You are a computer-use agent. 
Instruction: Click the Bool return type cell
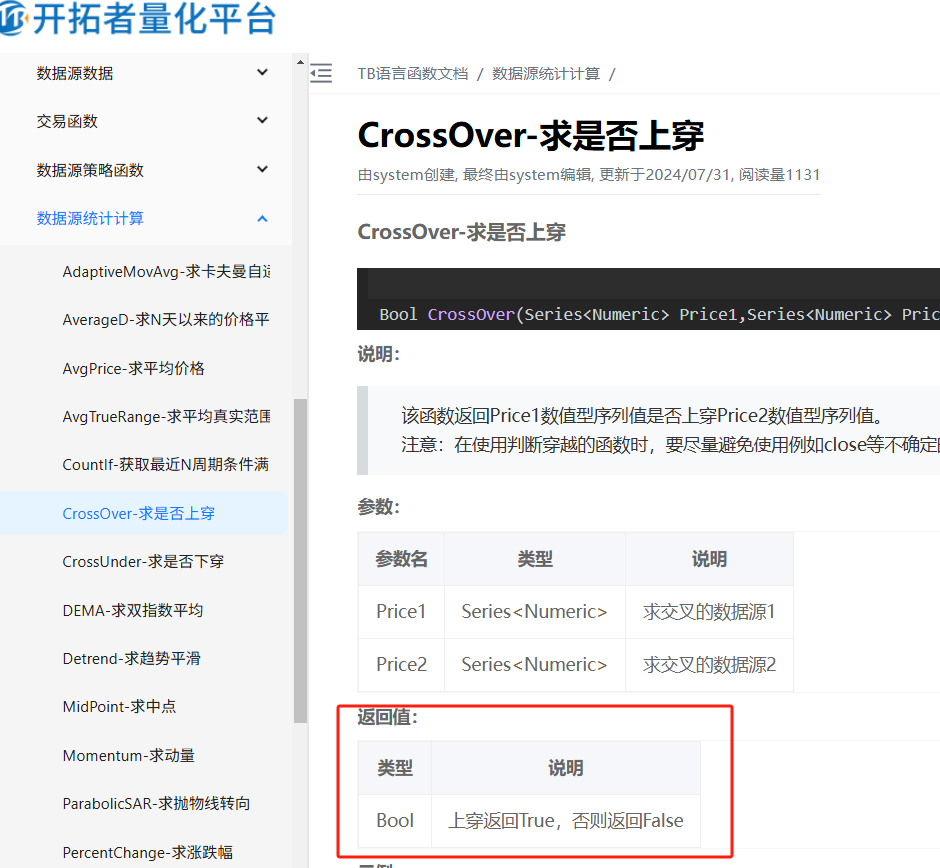395,821
